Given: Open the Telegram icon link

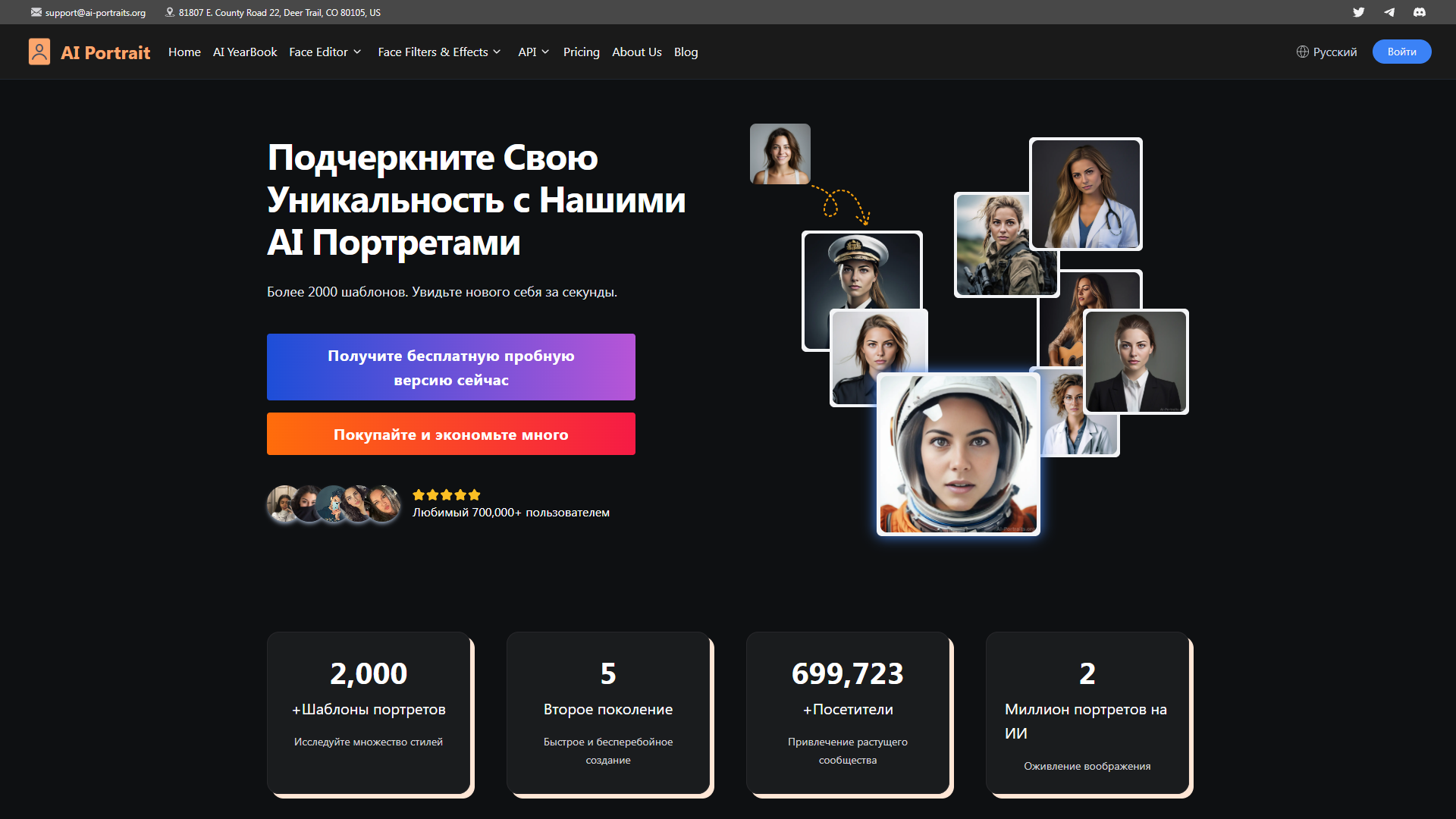Looking at the screenshot, I should pos(1389,12).
